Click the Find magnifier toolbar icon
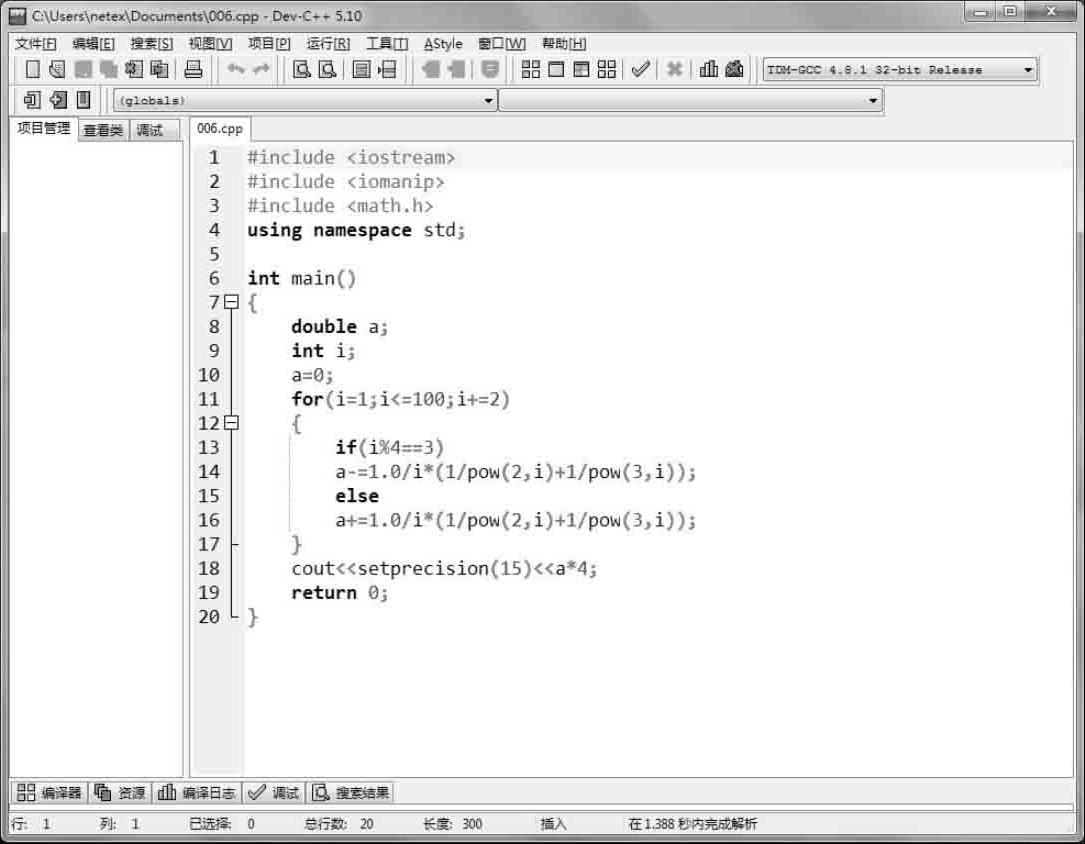Viewport: 1085px width, 844px height. tap(301, 70)
